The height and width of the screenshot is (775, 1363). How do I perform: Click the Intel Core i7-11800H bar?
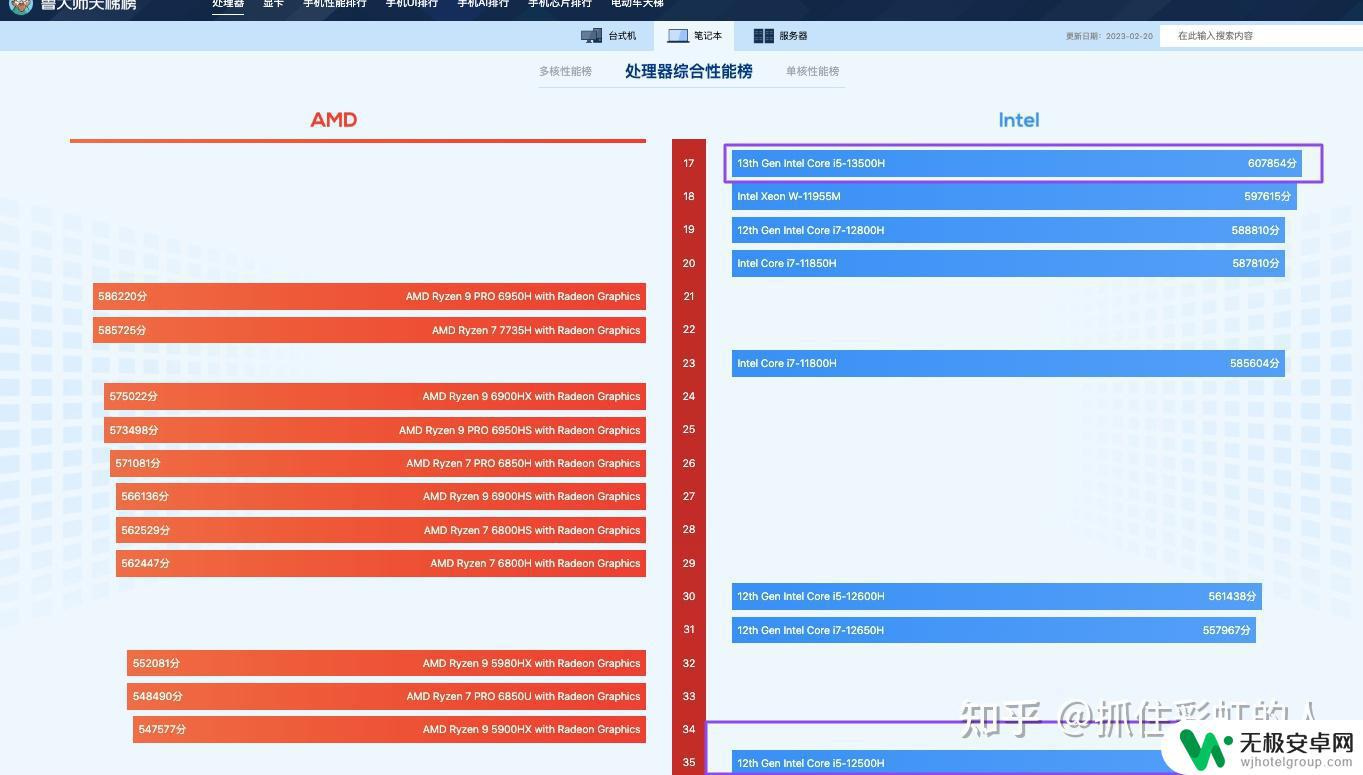click(1008, 363)
